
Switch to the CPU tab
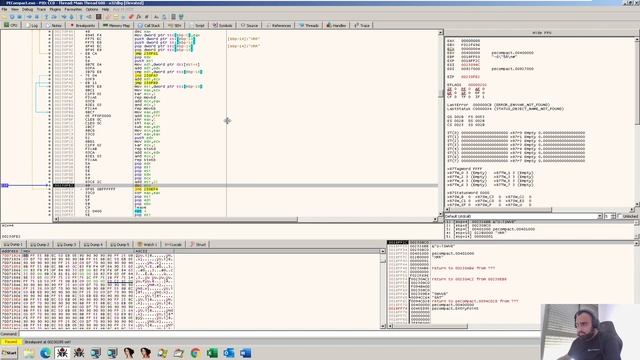coord(11,25)
